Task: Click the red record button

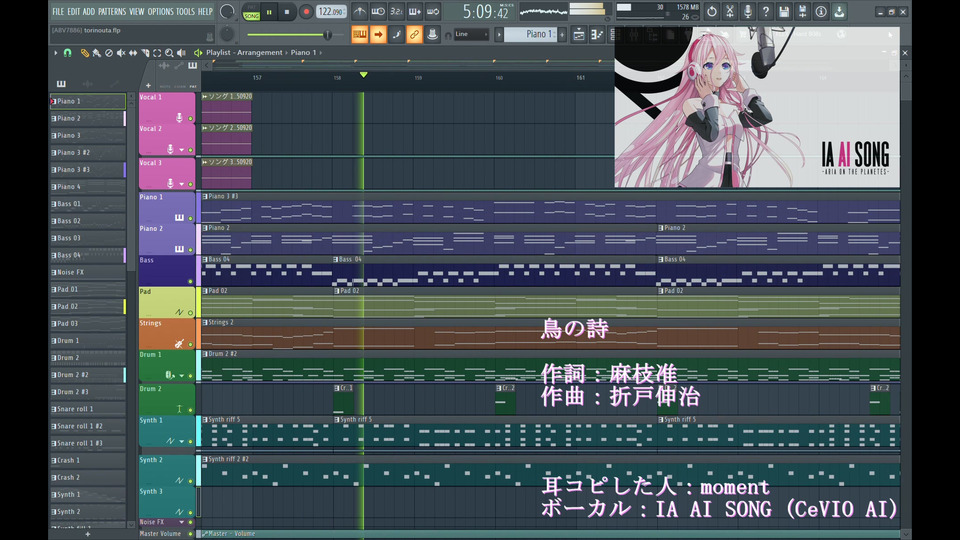Action: point(306,12)
